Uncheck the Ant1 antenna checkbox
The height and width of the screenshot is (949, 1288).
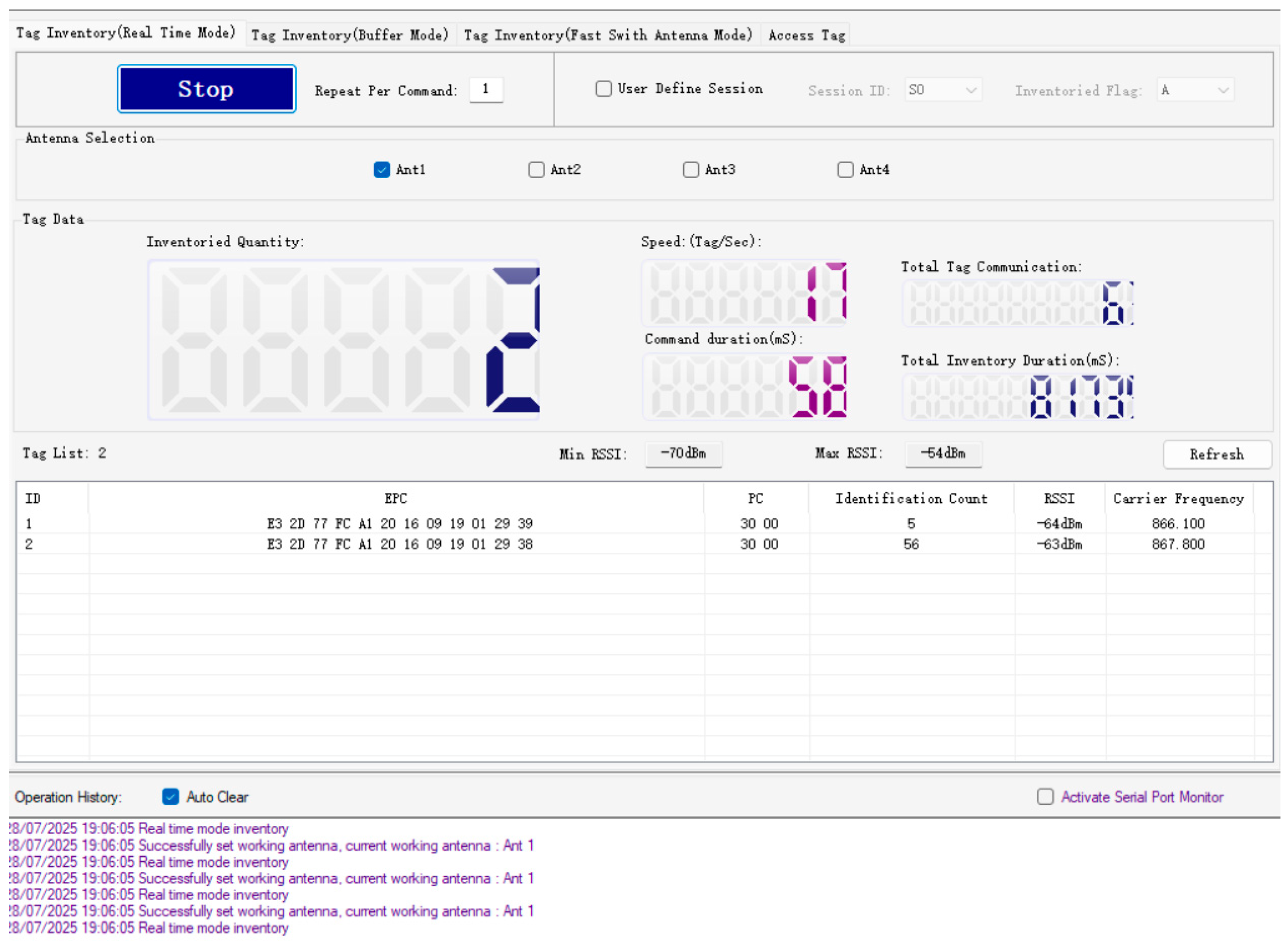click(382, 170)
